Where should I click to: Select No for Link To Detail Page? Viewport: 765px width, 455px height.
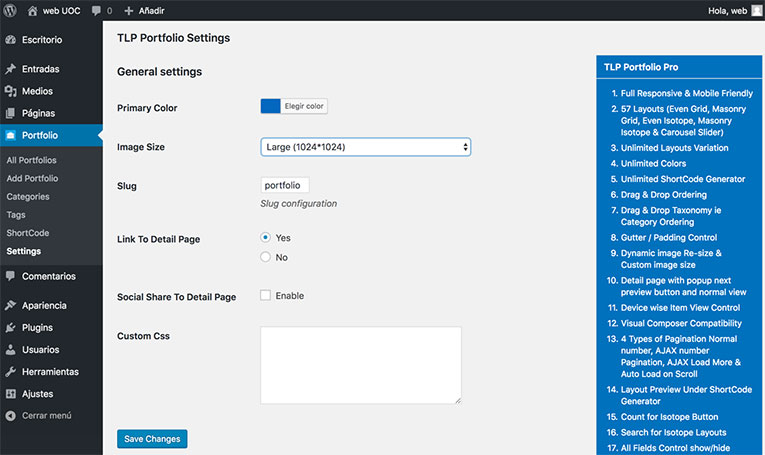(x=265, y=257)
